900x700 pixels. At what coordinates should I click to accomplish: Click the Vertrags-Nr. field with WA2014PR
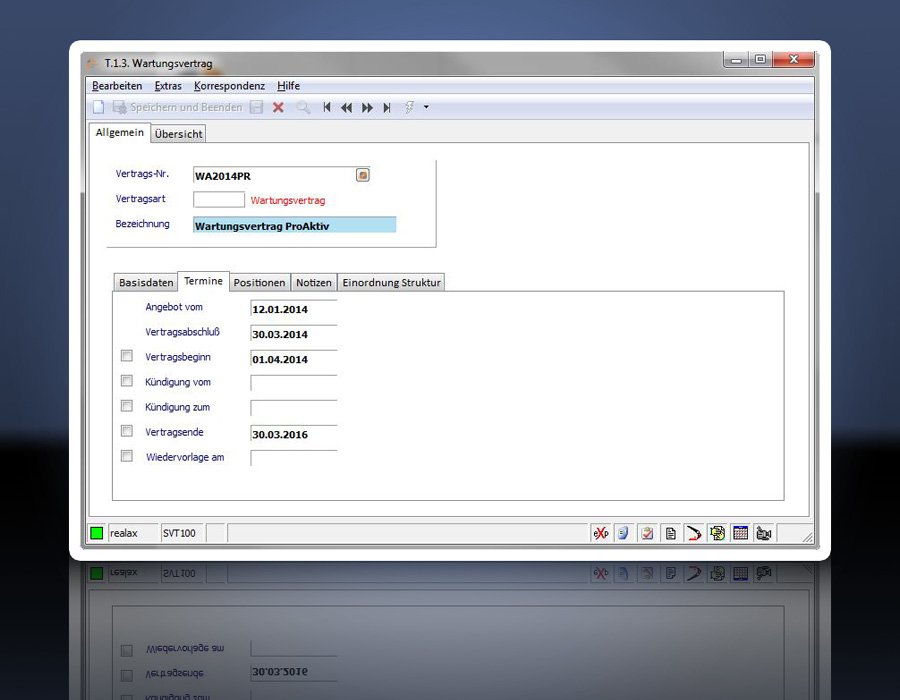click(x=274, y=176)
